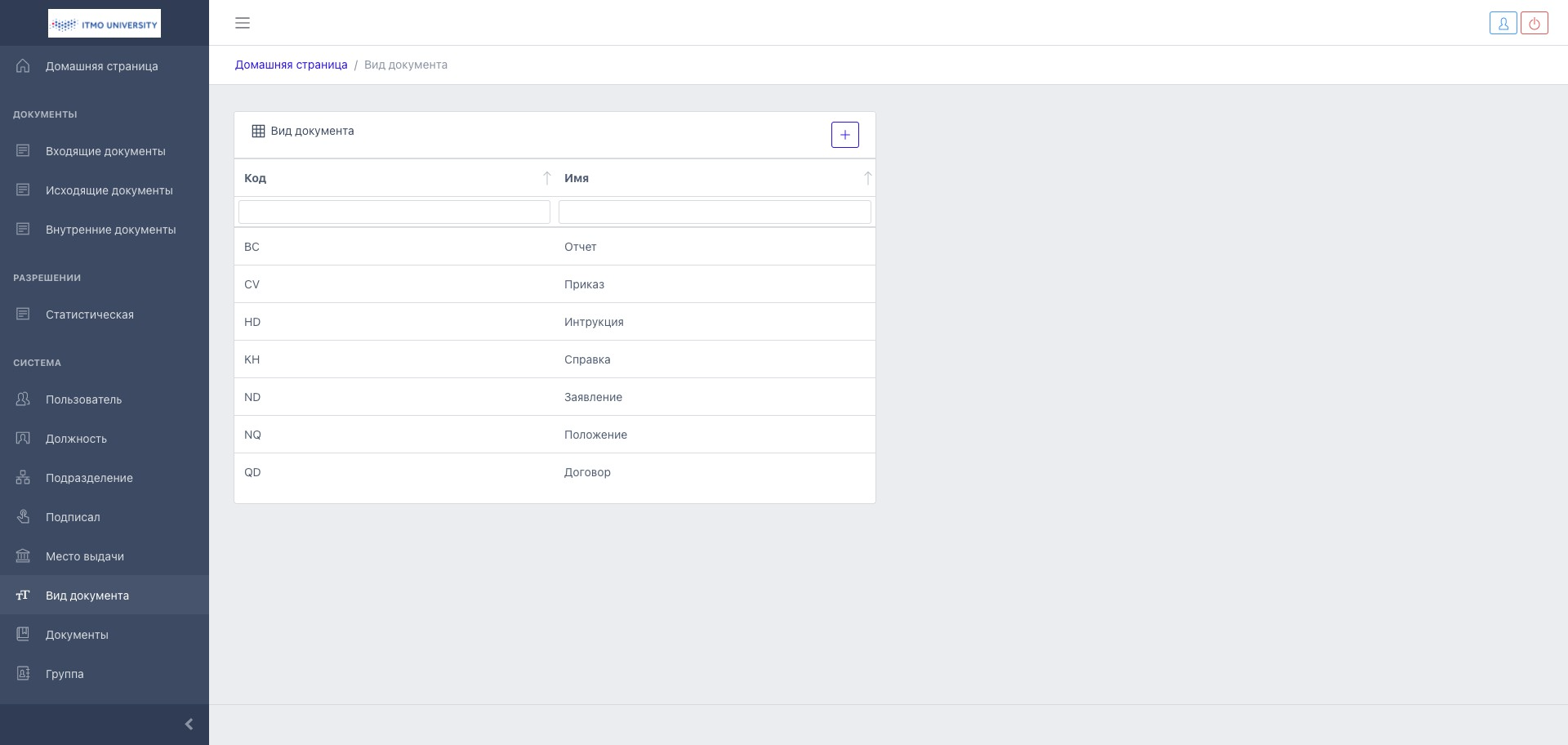1568x745 pixels.
Task: Click the user profile icon button
Action: [1503, 24]
